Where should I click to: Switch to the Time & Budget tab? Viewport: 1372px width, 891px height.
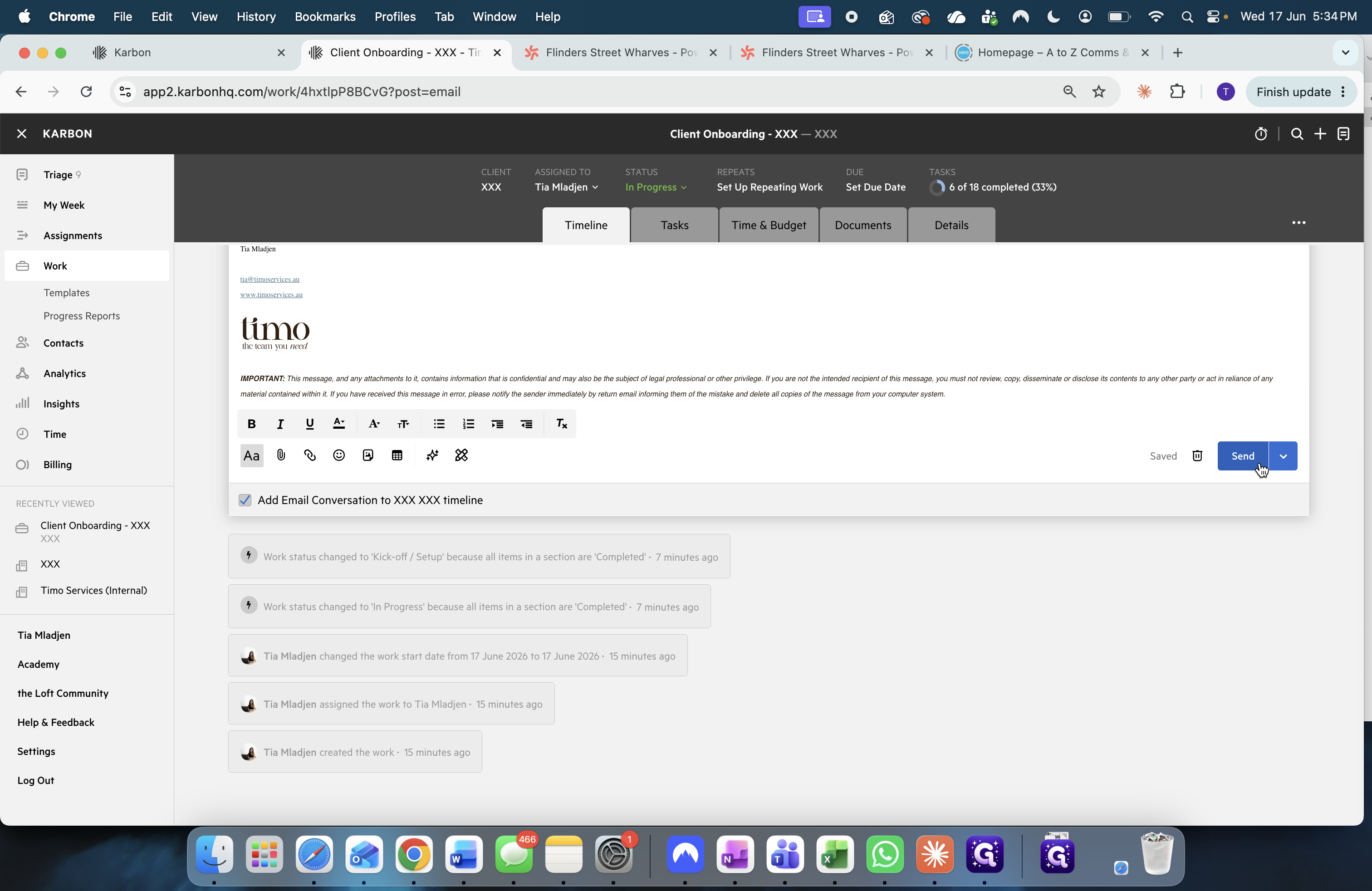(x=769, y=225)
